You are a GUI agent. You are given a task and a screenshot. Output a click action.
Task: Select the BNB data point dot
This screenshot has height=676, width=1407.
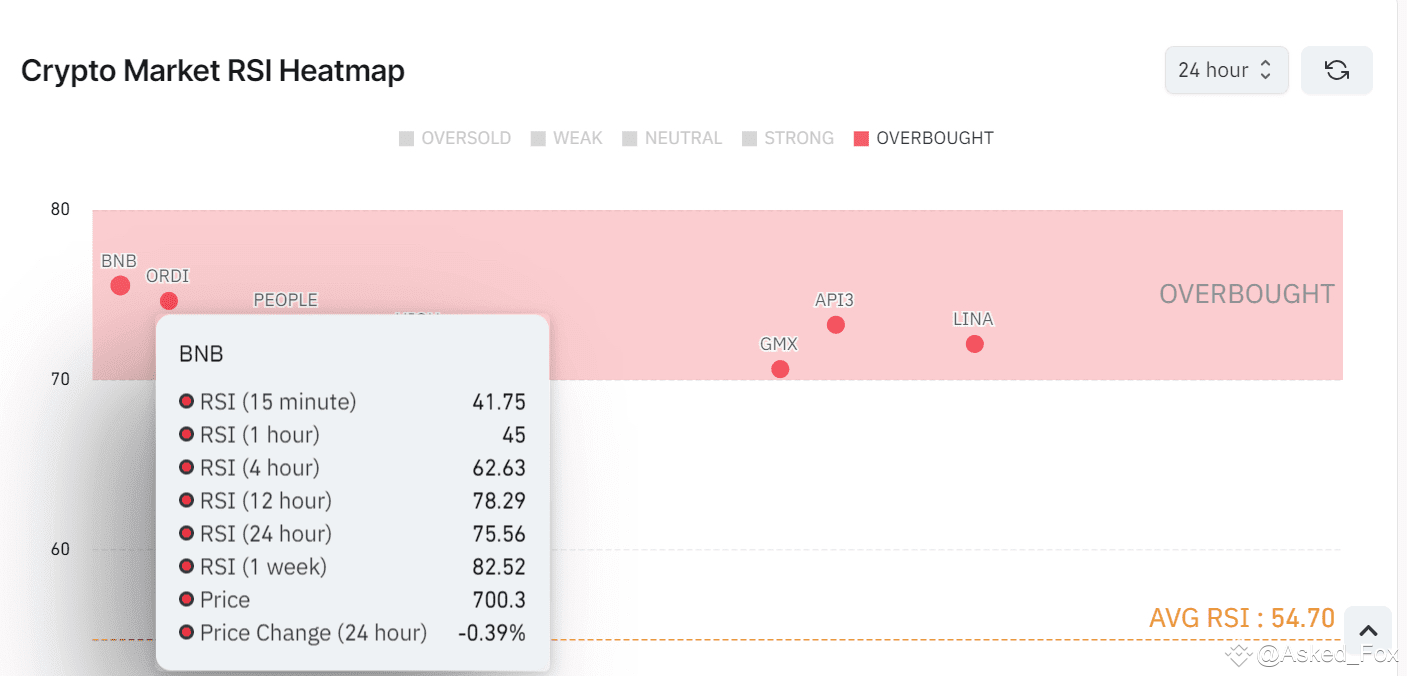point(120,286)
